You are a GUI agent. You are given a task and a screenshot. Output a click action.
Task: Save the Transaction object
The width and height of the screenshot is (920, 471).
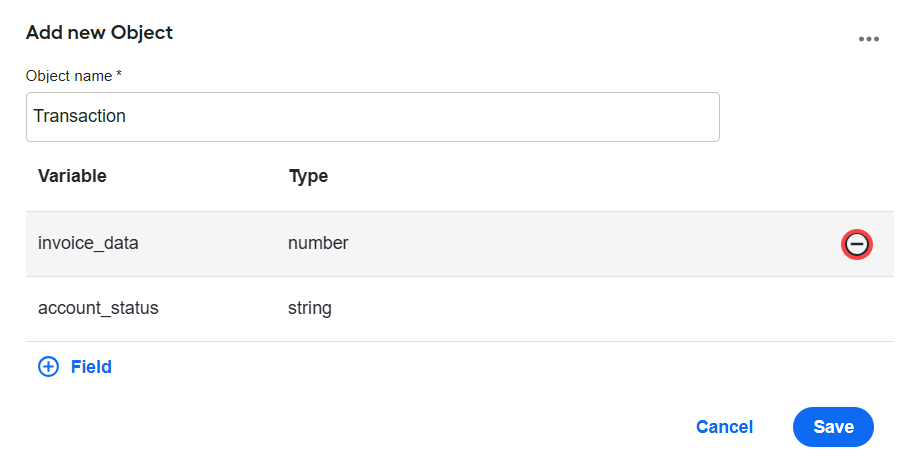[833, 427]
